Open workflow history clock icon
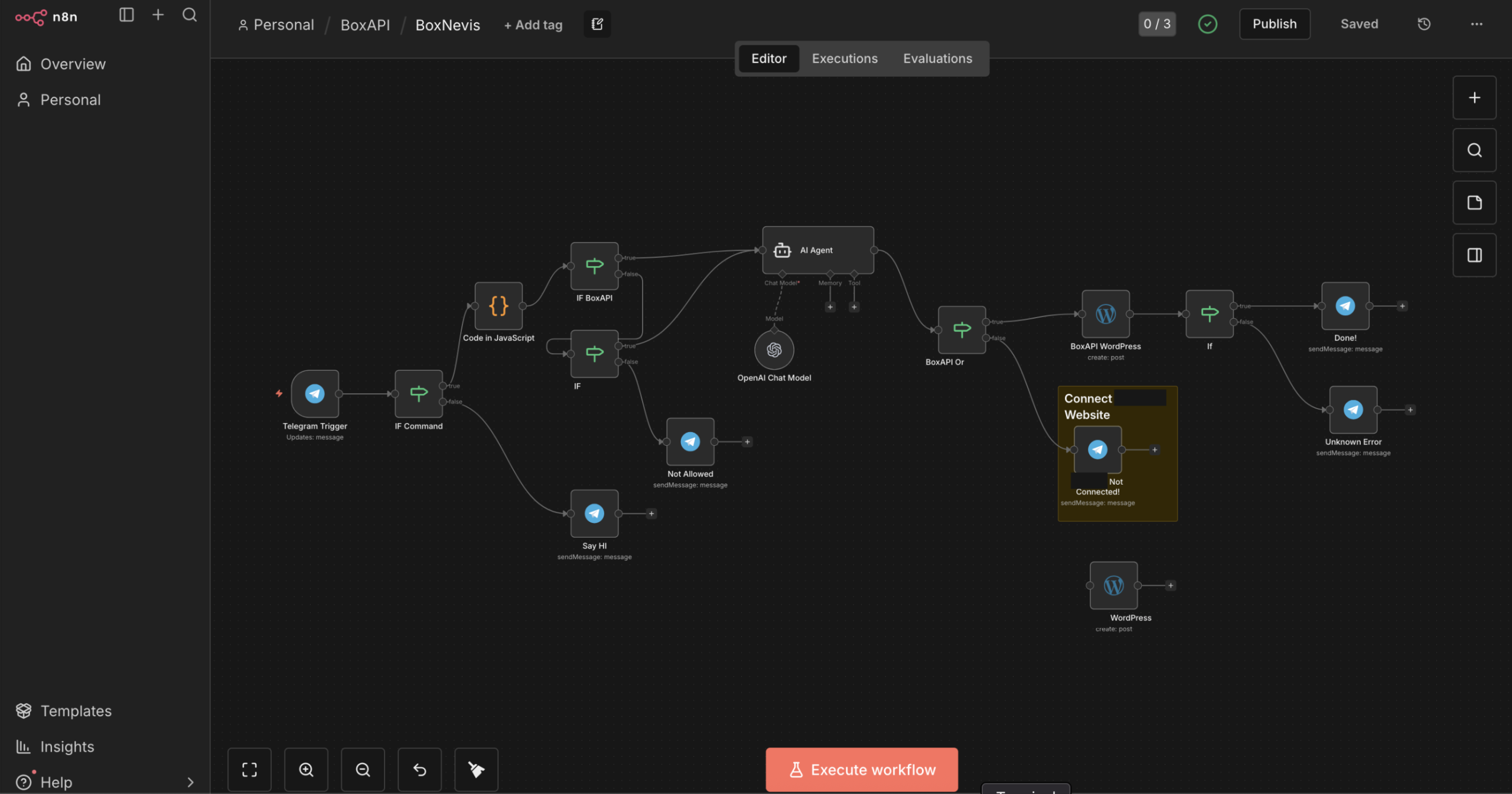 pos(1424,24)
